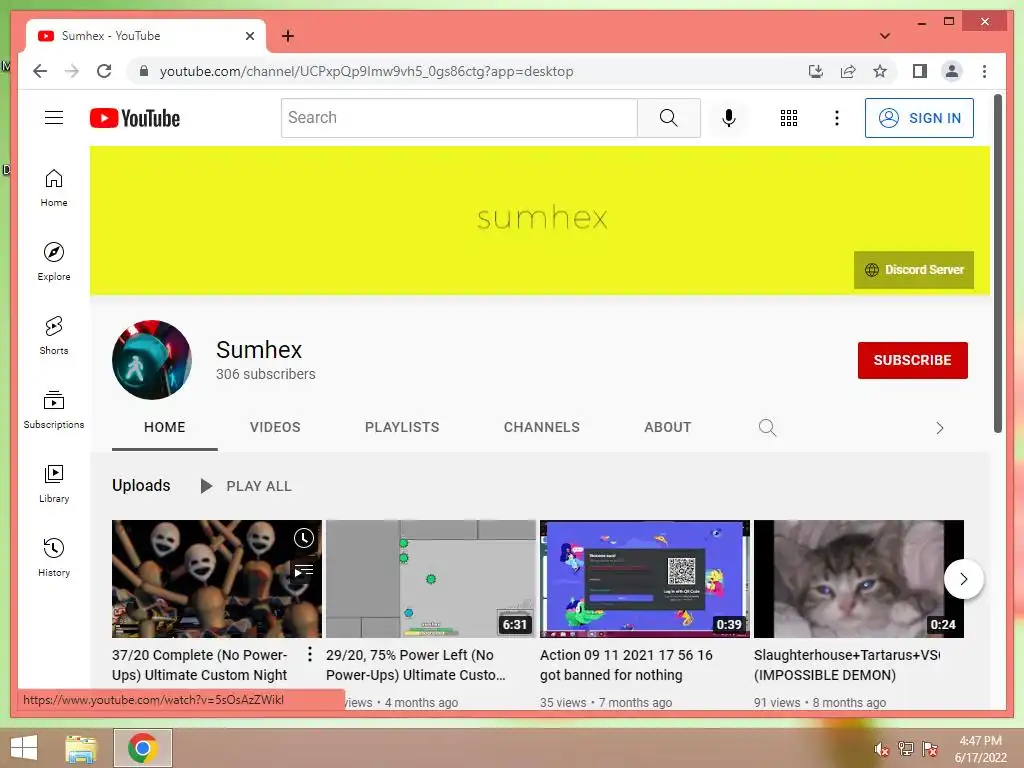The width and height of the screenshot is (1024, 768).
Task: Expand the tab search dropdown arrow
Action: [885, 36]
